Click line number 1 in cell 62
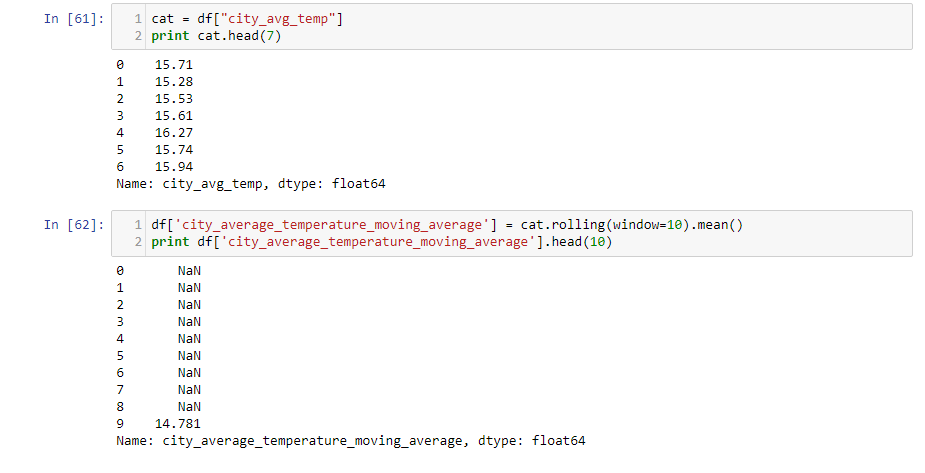Image resolution: width=925 pixels, height=473 pixels. [x=138, y=225]
